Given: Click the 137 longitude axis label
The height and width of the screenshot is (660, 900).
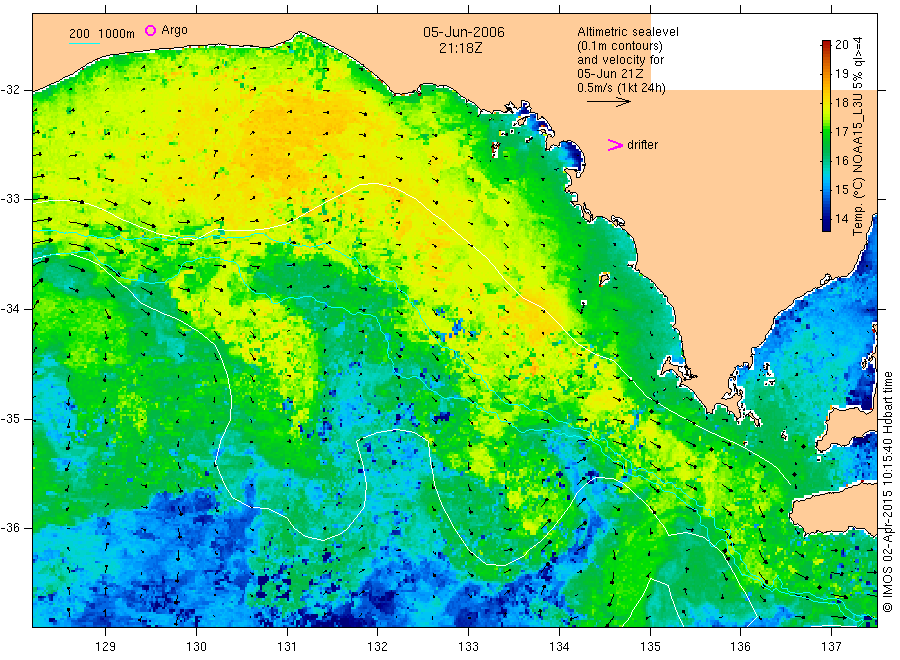Looking at the screenshot, I should (x=831, y=647).
